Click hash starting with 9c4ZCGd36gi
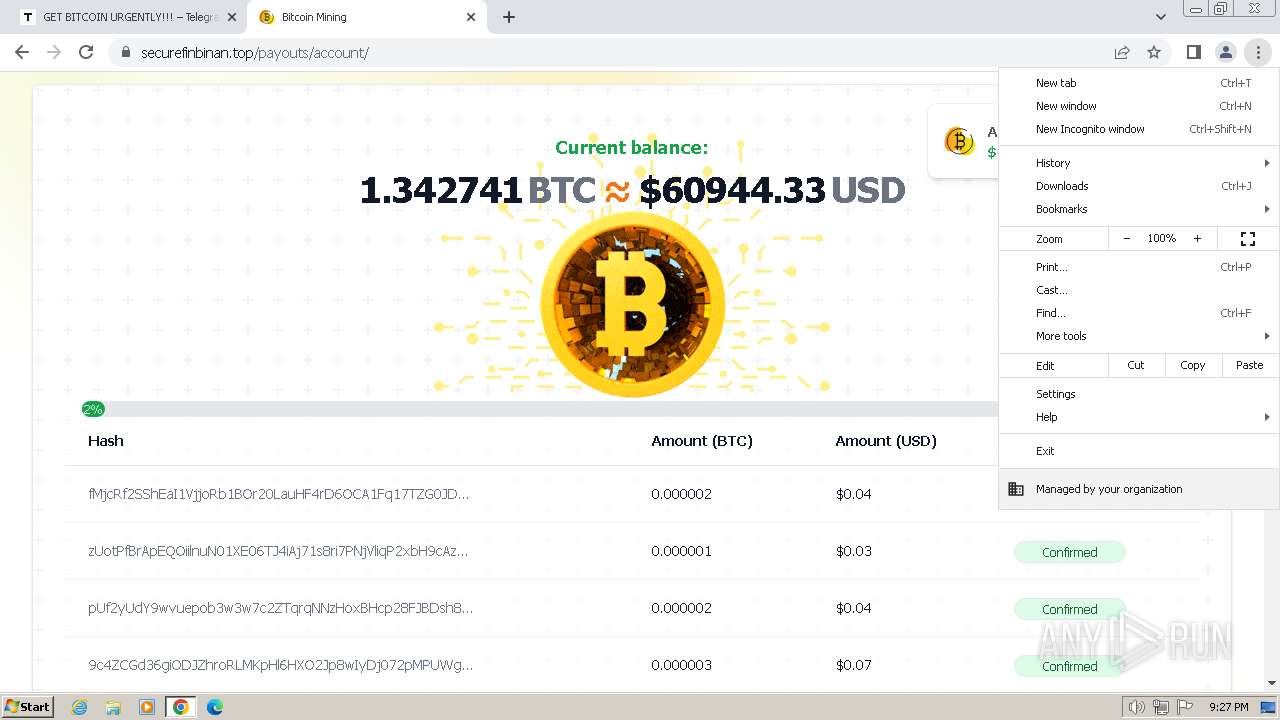 coord(281,665)
